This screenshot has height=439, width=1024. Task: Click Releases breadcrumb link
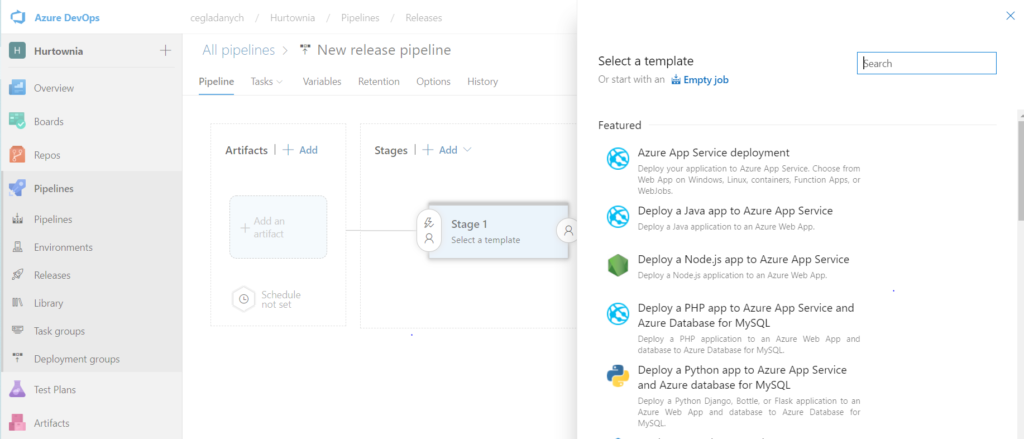pos(424,18)
